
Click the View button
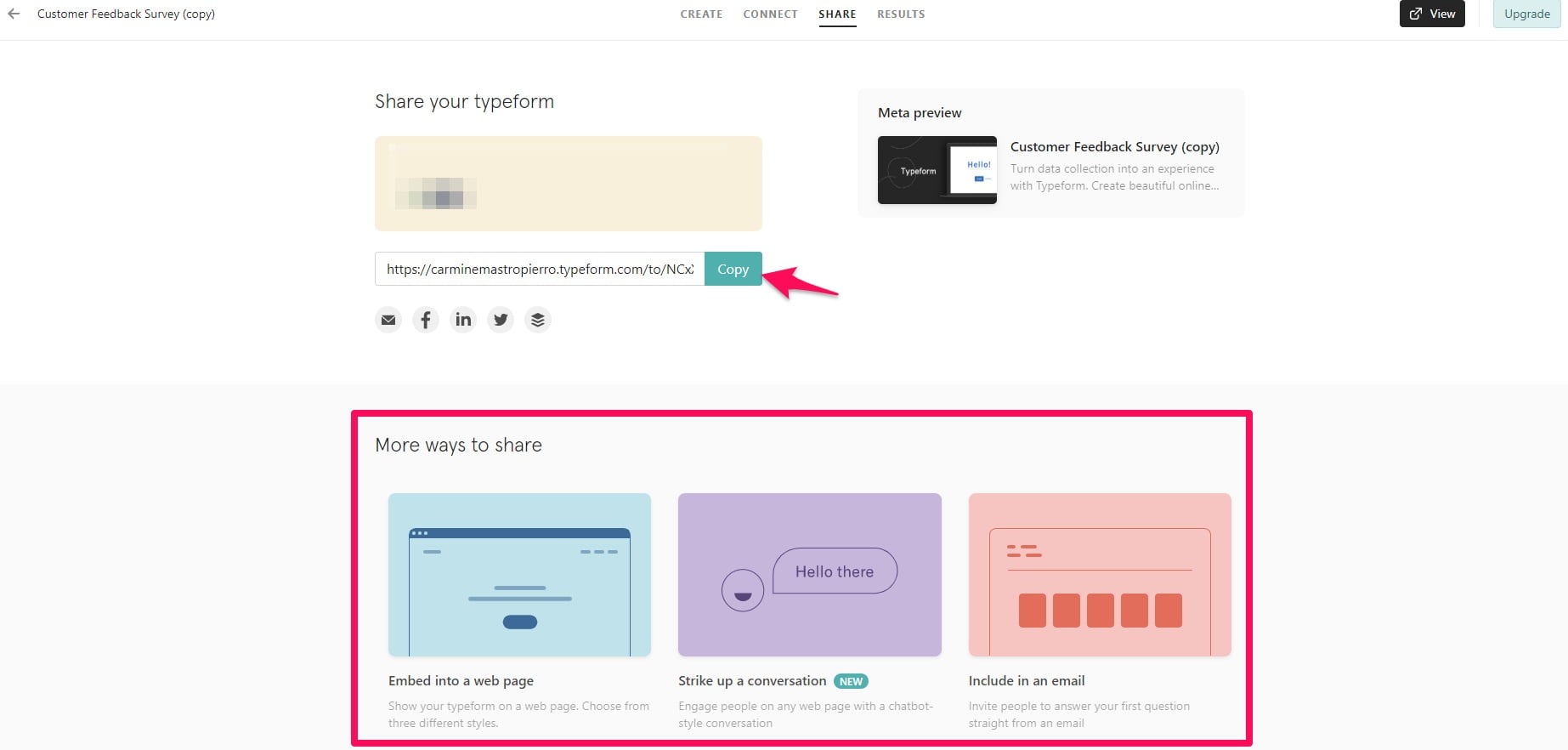(x=1432, y=14)
